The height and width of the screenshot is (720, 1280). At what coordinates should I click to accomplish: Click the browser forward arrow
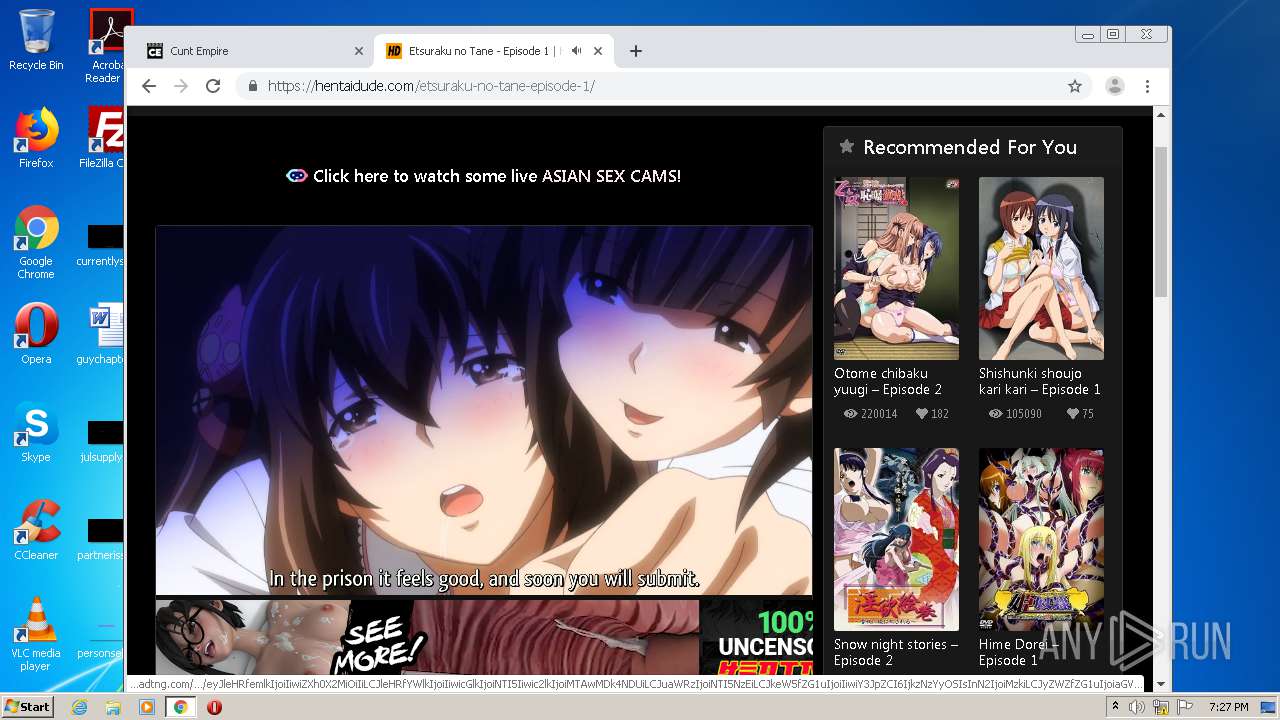[x=181, y=86]
